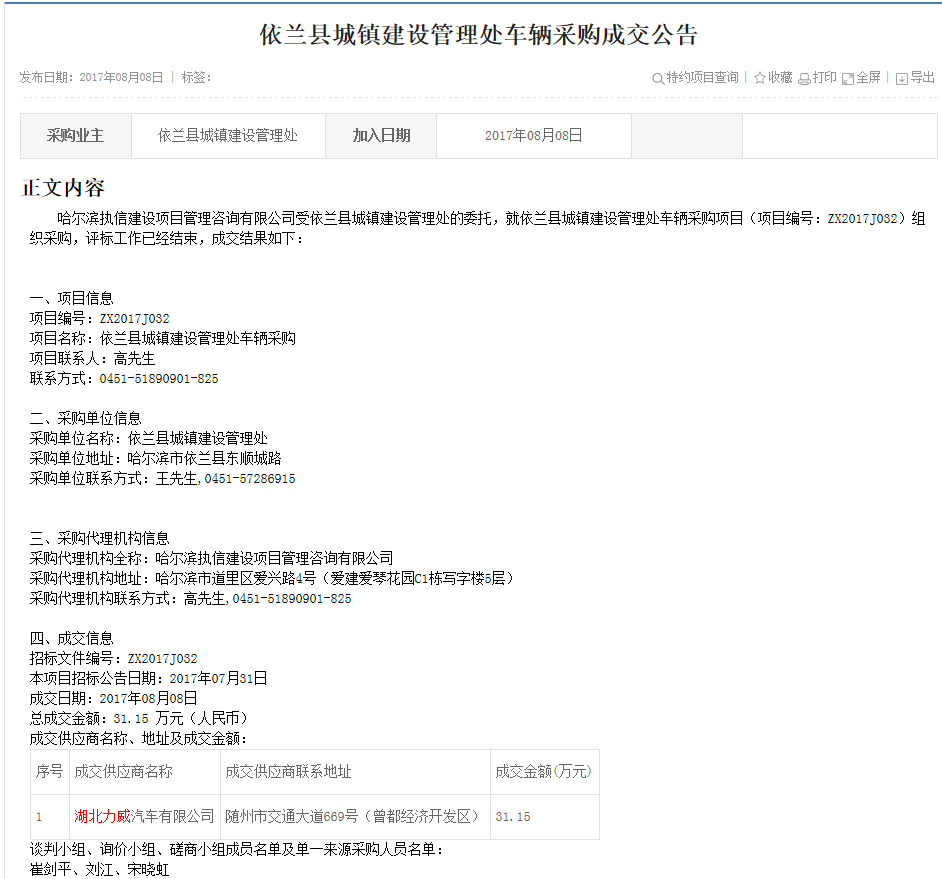Click the 谈判小组、询价小组 members line

[x=237, y=850]
